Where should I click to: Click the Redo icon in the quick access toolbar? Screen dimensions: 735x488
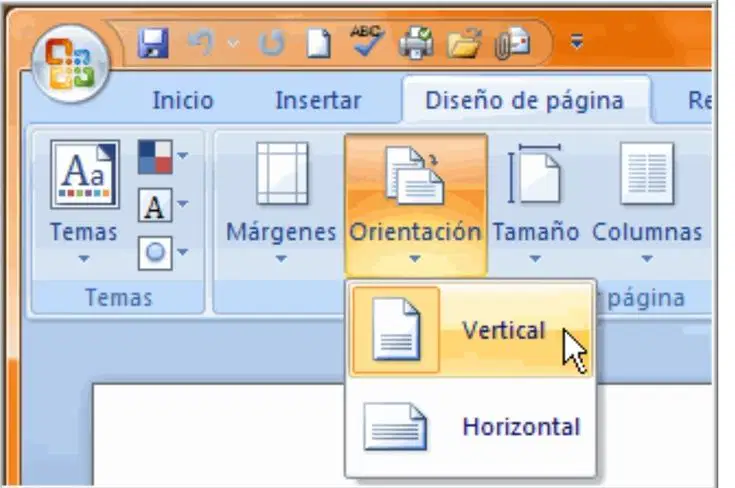272,44
